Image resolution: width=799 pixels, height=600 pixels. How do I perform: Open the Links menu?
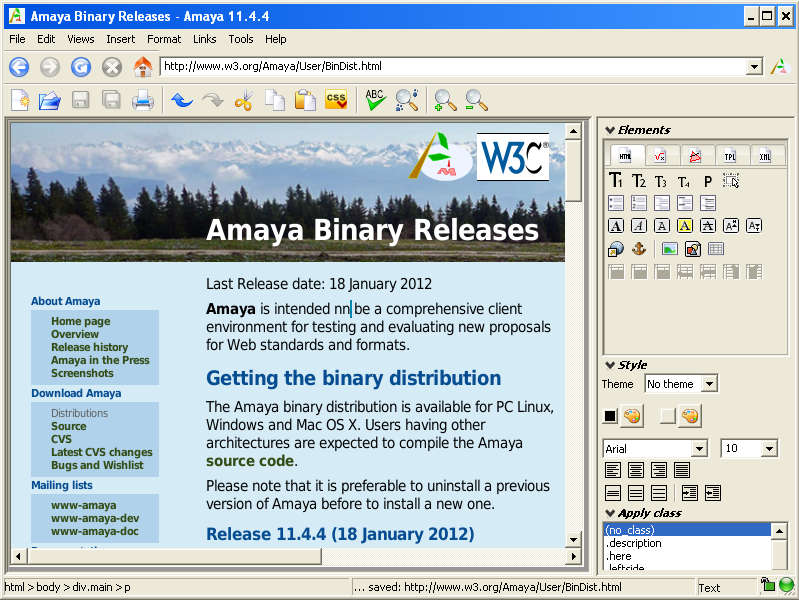coord(204,39)
